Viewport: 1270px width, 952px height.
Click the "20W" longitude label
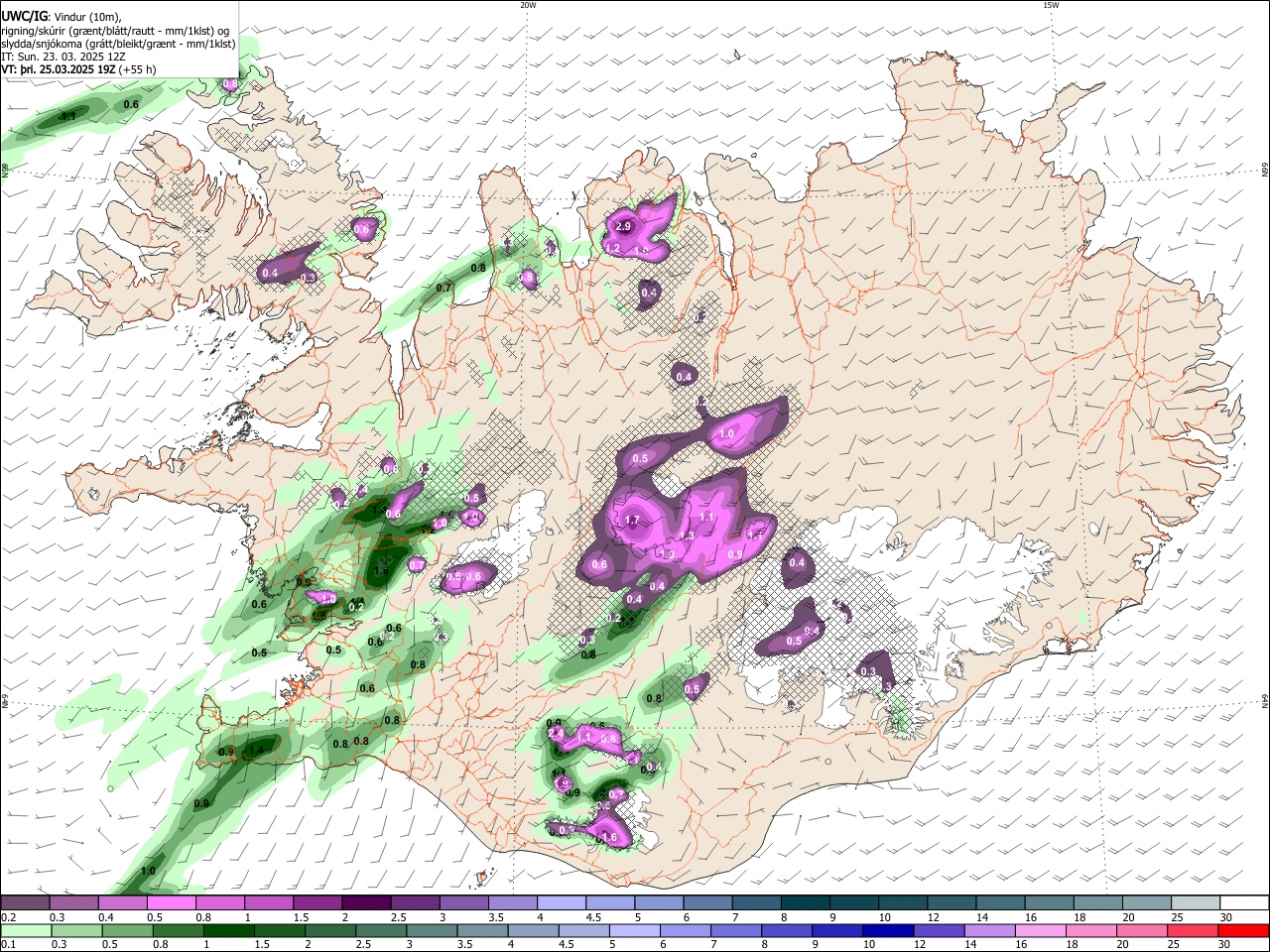pos(528,5)
